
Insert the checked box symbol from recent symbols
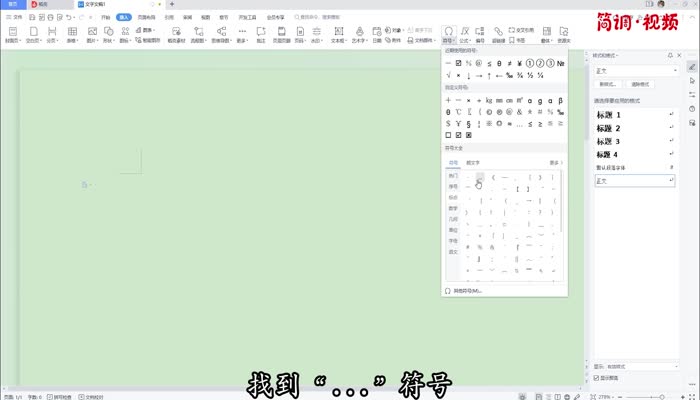[458, 63]
